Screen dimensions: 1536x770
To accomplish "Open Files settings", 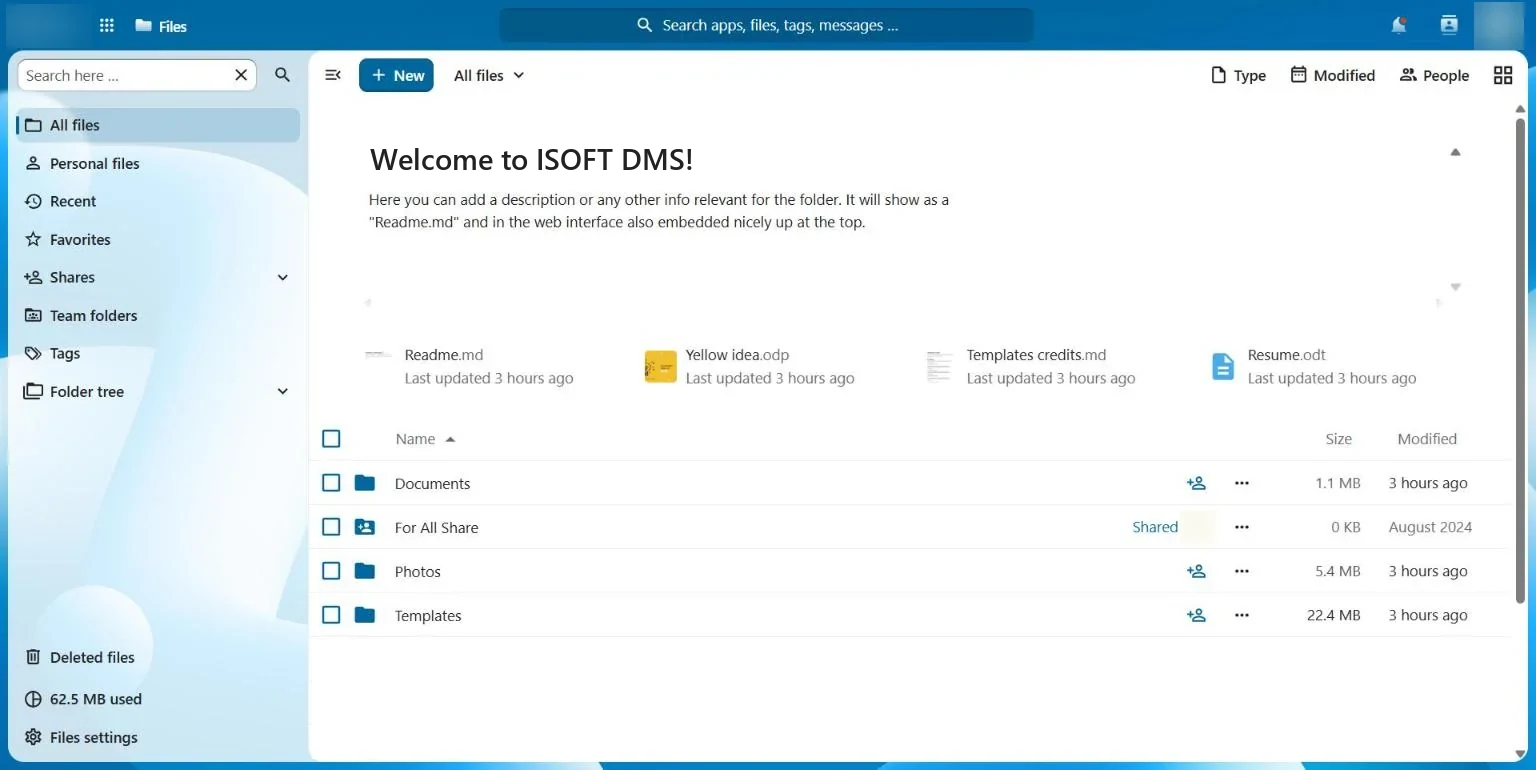I will [158, 737].
